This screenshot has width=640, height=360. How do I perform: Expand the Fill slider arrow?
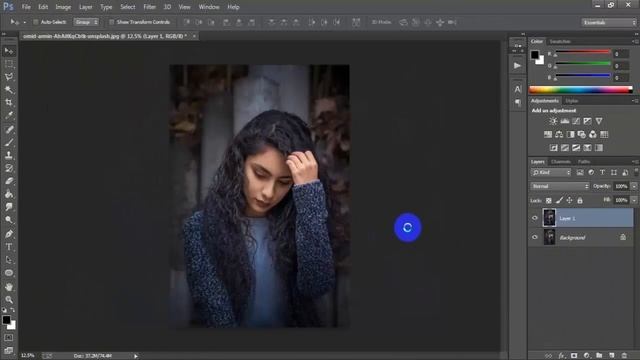click(634, 200)
